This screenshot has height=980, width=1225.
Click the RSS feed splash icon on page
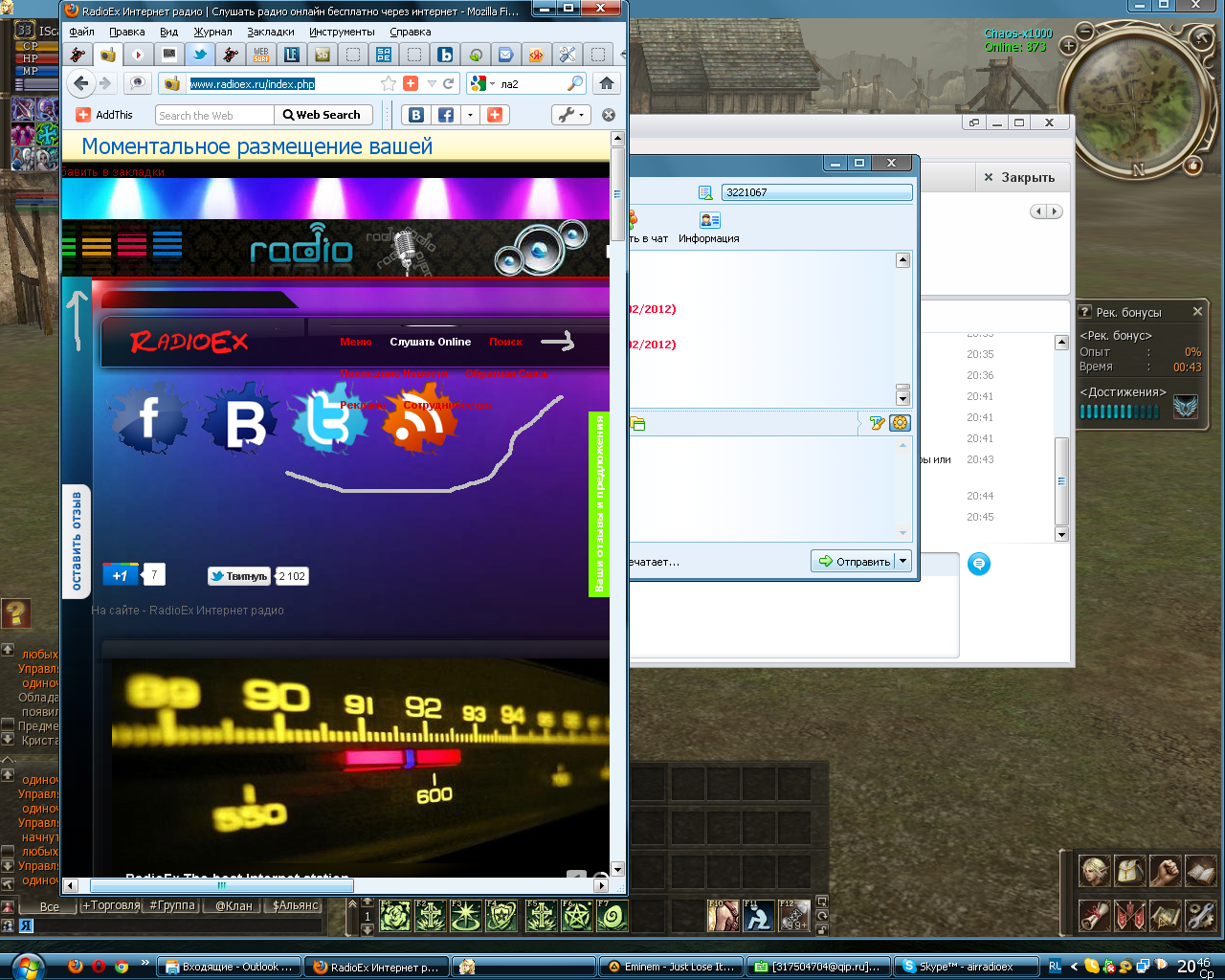tap(421, 417)
